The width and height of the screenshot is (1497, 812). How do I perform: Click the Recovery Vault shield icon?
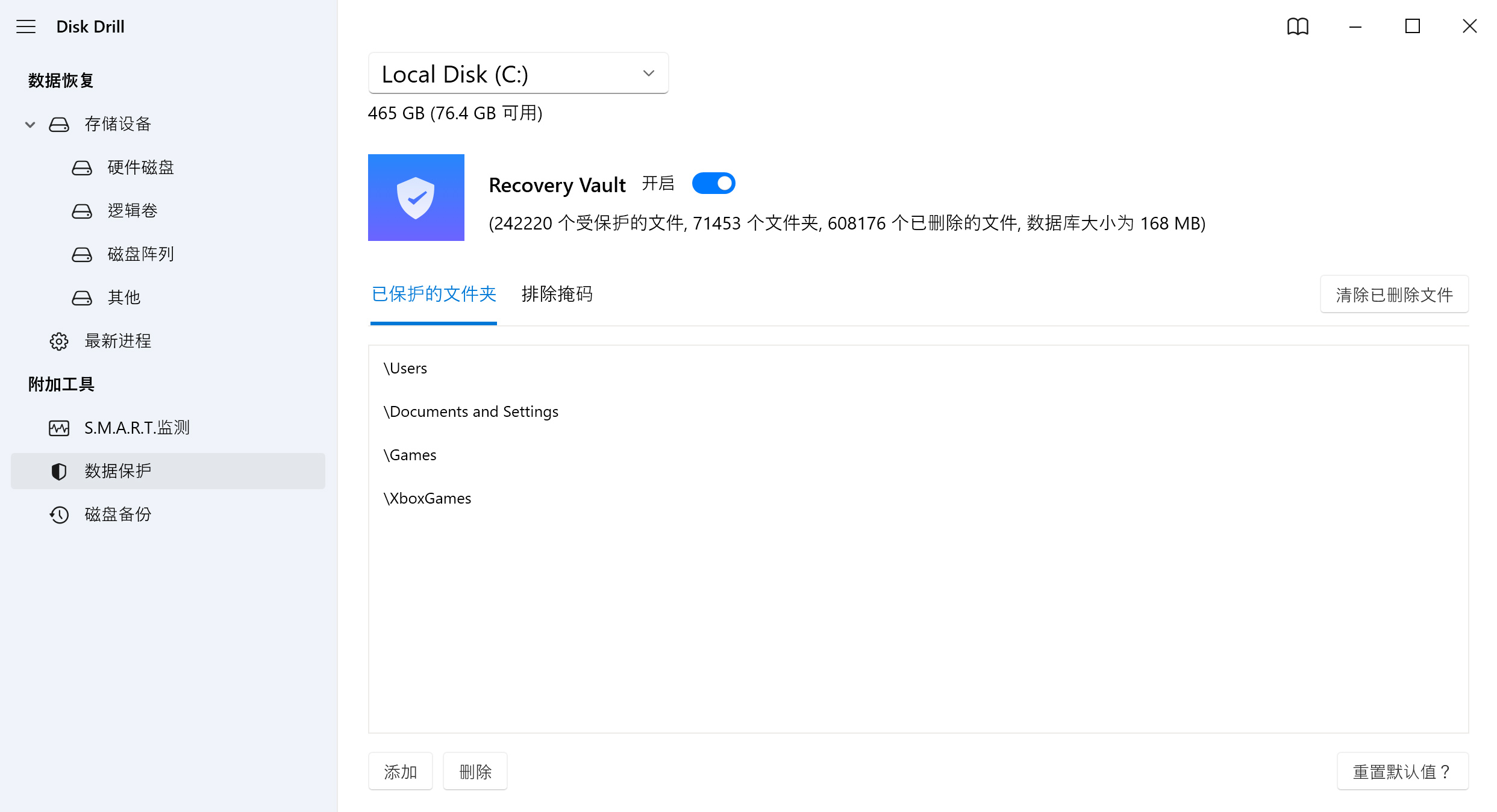click(416, 198)
